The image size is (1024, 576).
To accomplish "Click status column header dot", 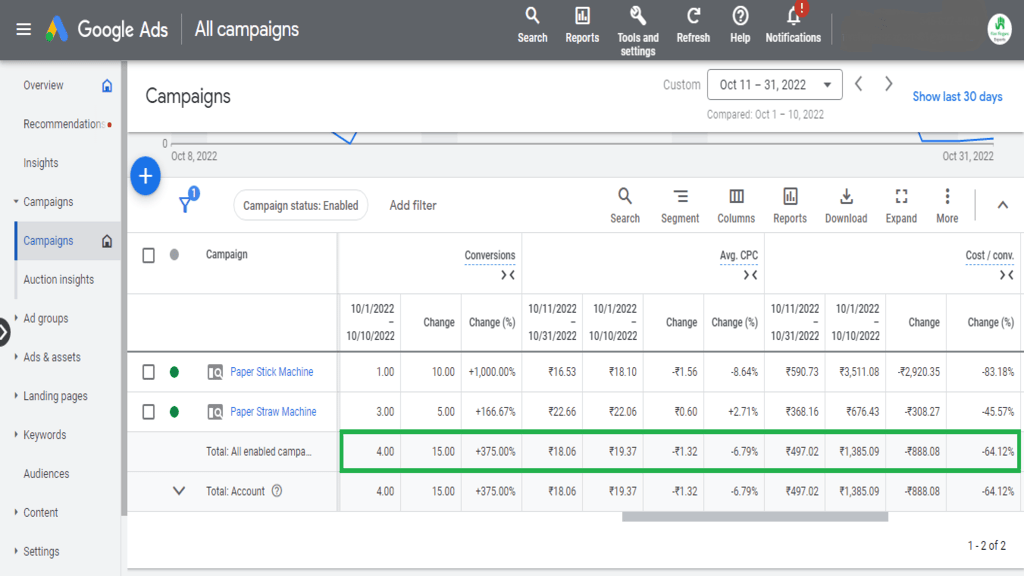I will pyautogui.click(x=174, y=255).
